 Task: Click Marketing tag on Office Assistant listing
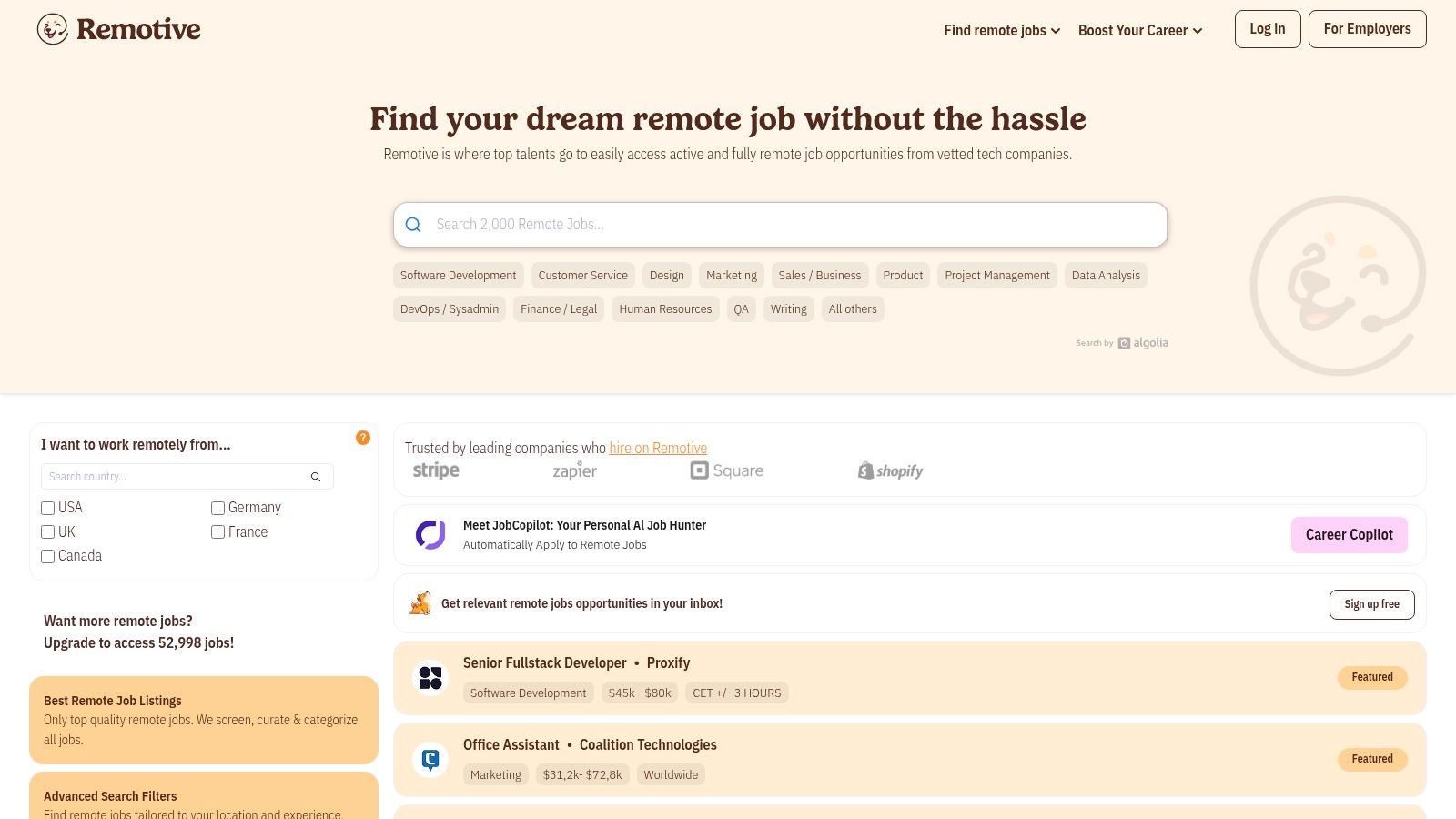tap(496, 775)
